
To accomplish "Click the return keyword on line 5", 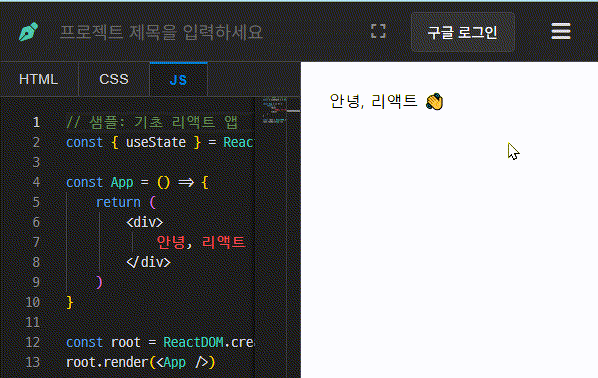I will click(118, 202).
